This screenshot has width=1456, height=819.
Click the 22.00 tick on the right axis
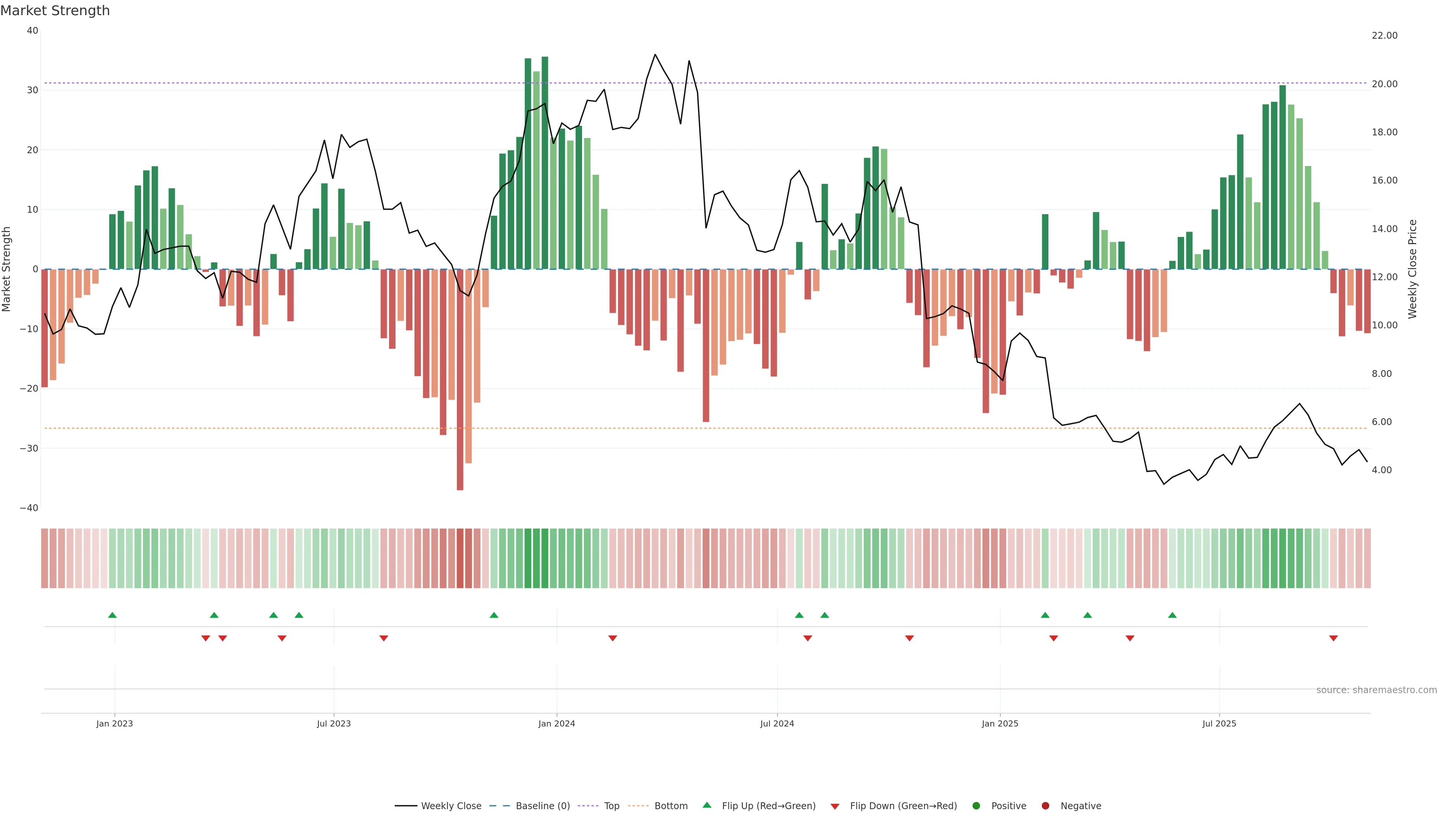[1384, 36]
